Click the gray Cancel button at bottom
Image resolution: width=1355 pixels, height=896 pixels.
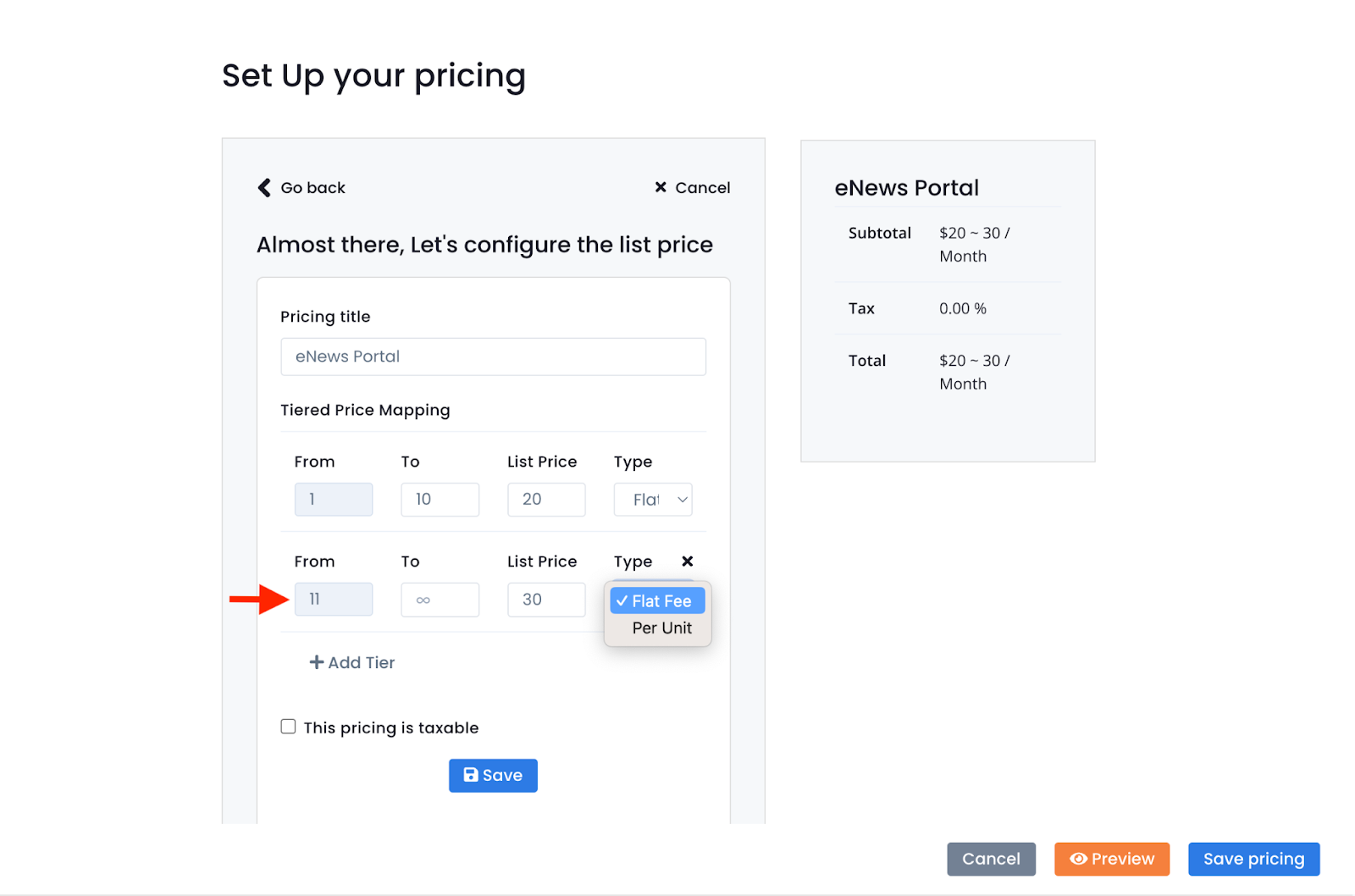click(991, 859)
